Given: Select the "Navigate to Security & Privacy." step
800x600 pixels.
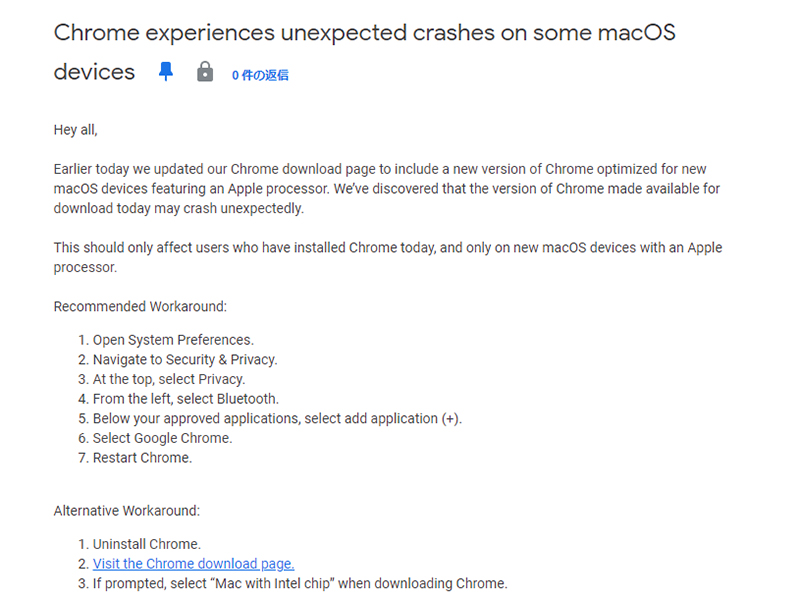Looking at the screenshot, I should pos(185,360).
